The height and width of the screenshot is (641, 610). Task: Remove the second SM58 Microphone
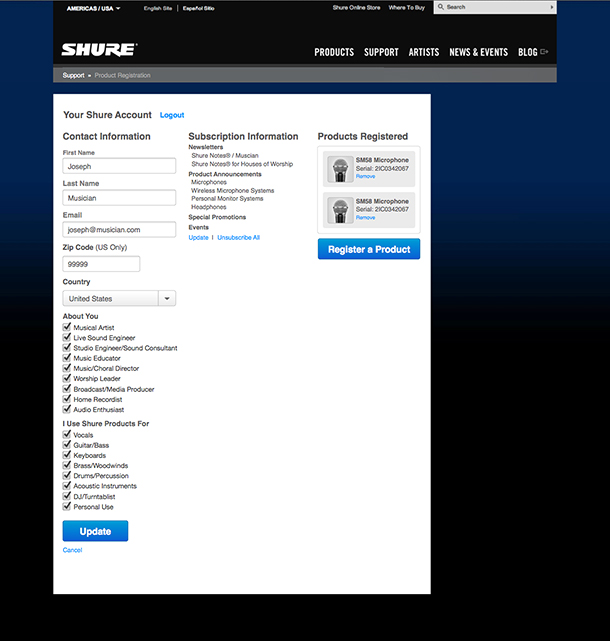coord(365,217)
